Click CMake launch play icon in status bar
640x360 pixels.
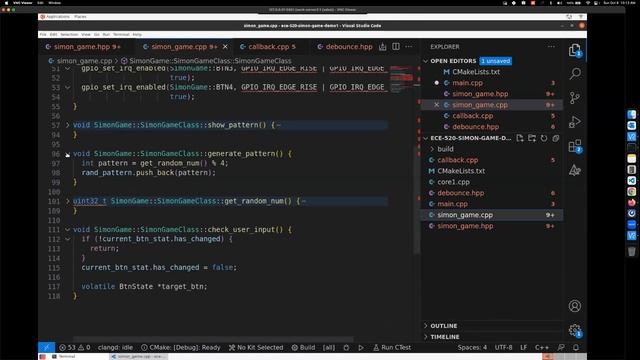click(x=361, y=347)
